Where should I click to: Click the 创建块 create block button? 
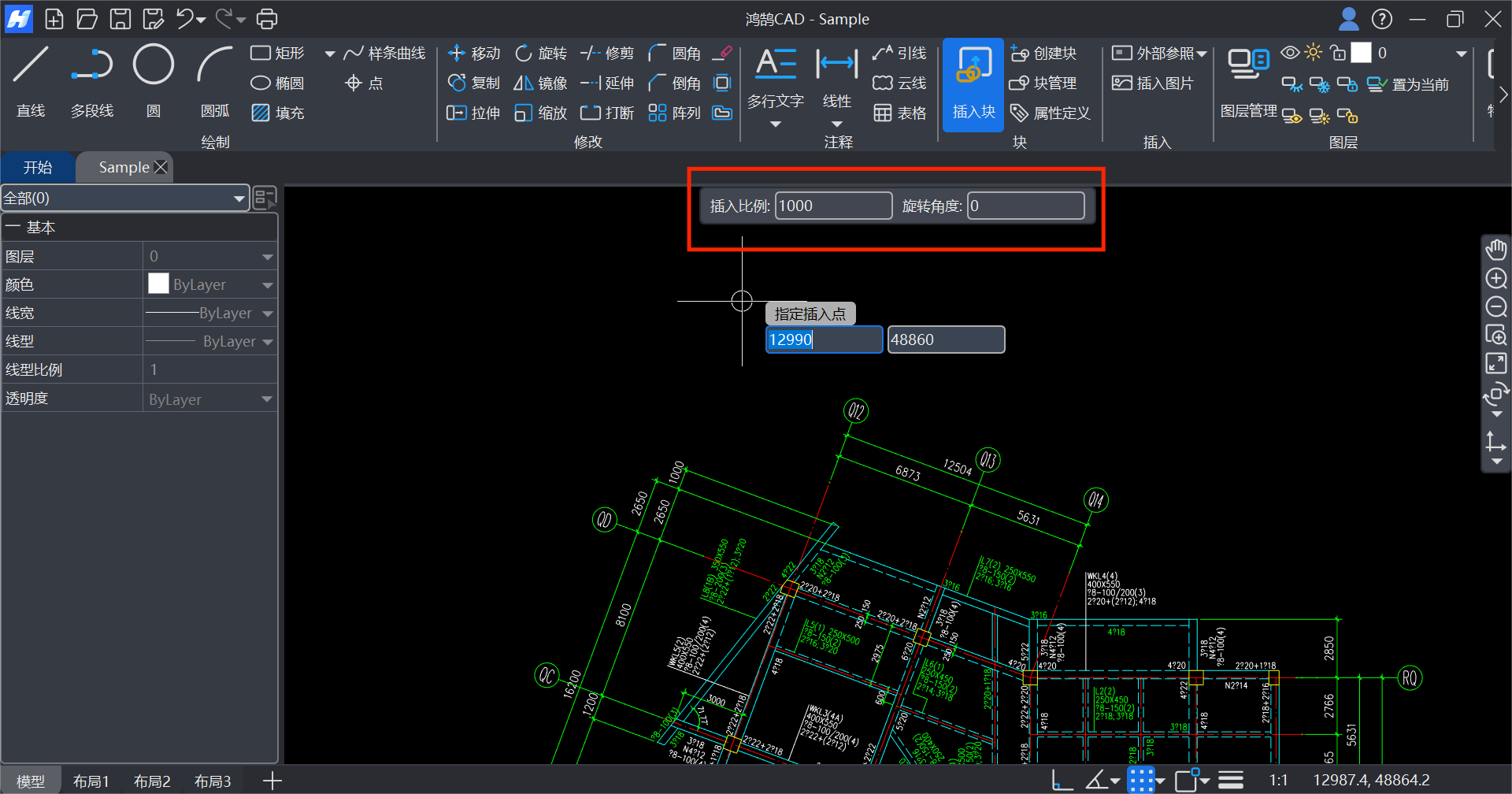[x=1043, y=53]
